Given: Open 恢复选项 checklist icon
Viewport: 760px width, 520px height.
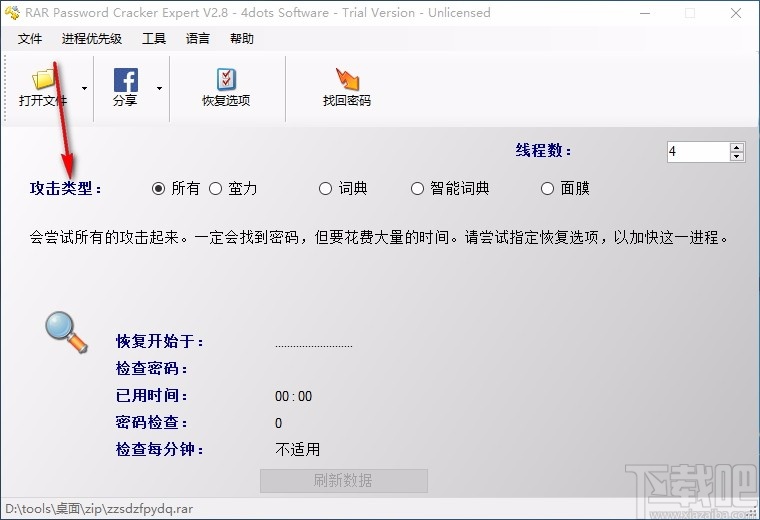Looking at the screenshot, I should 226,79.
